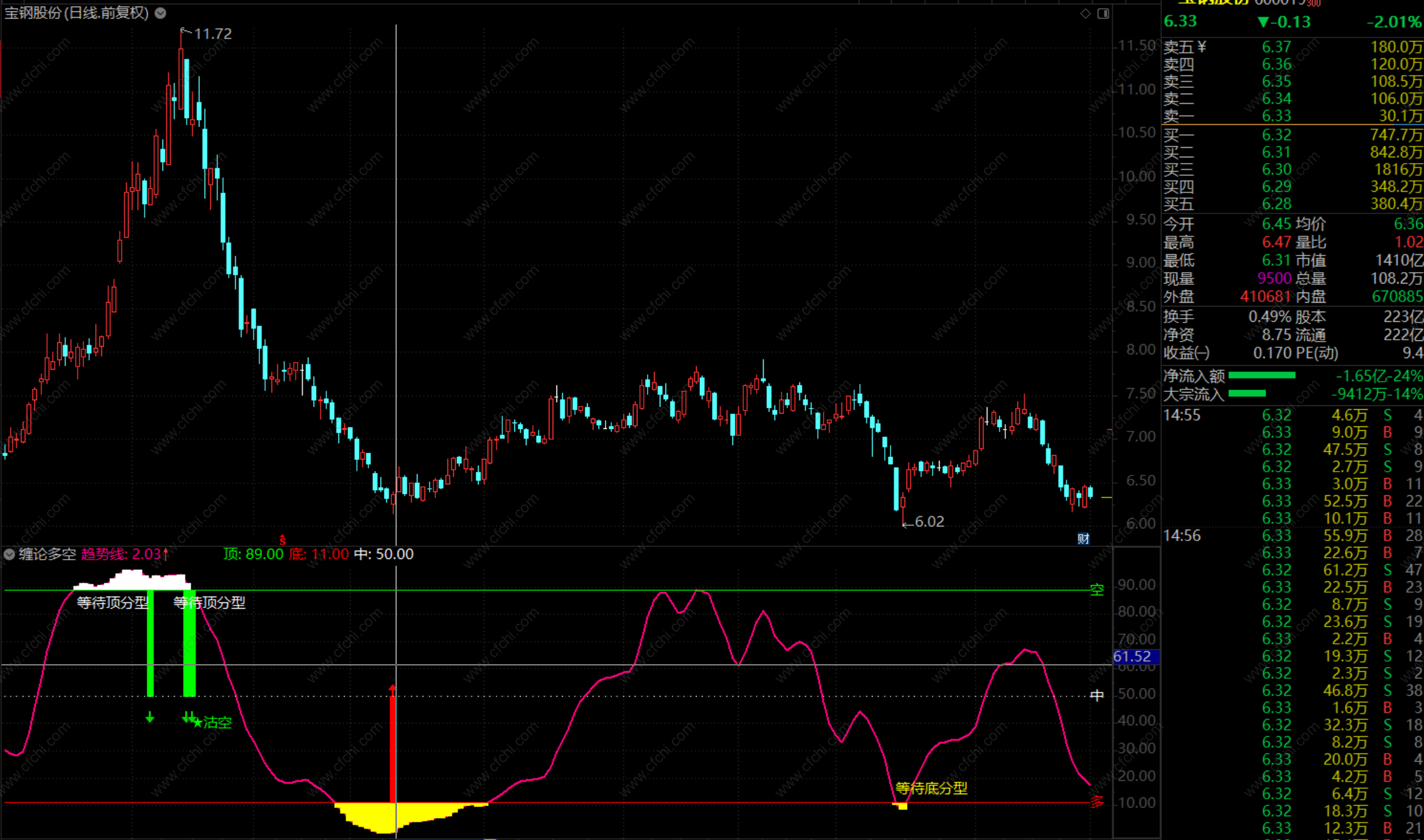1424x840 pixels.
Task: Click the blue 61.52 axis value tag
Action: click(1133, 656)
